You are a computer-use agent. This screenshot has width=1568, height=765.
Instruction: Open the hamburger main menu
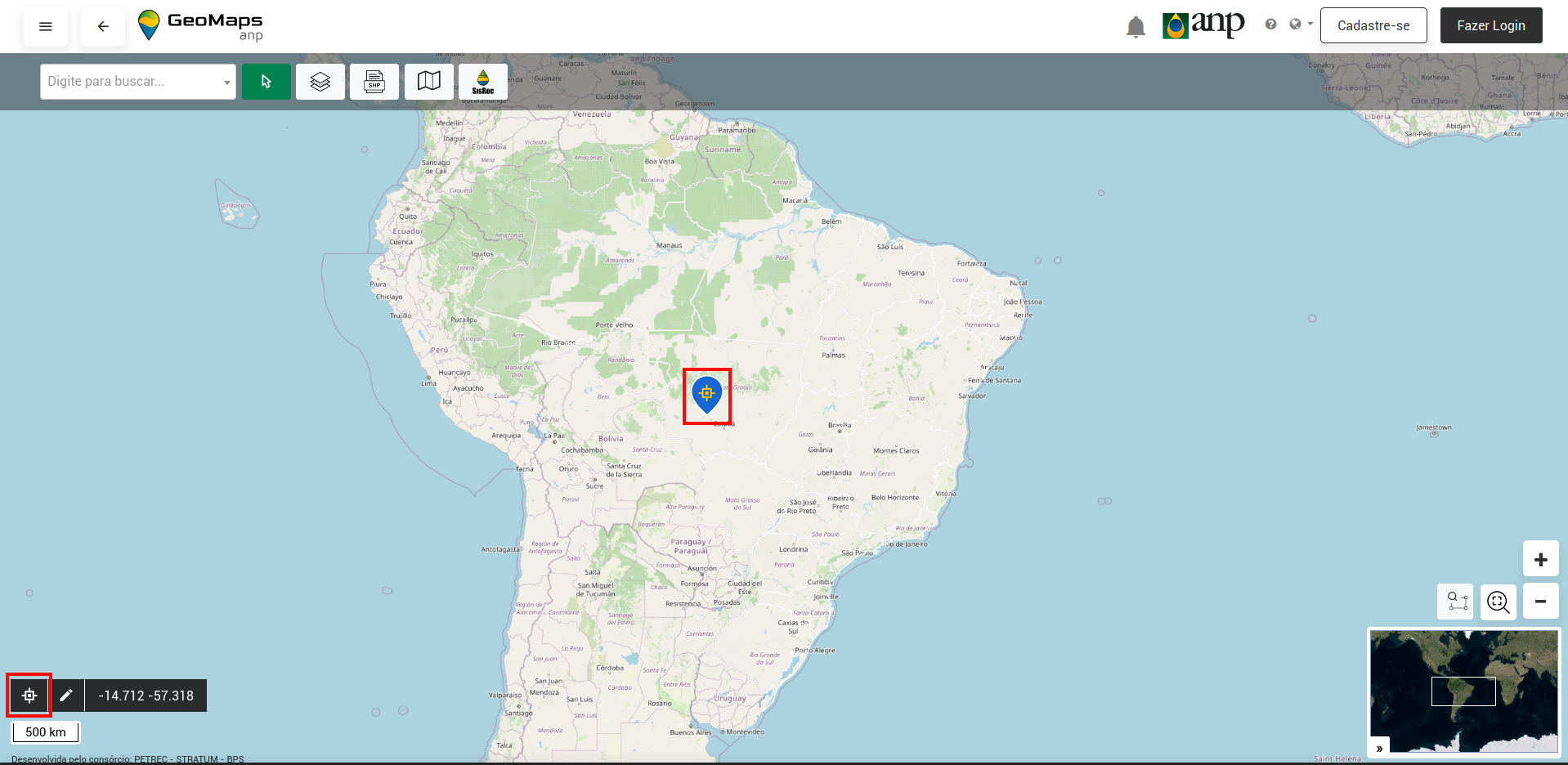(46, 26)
